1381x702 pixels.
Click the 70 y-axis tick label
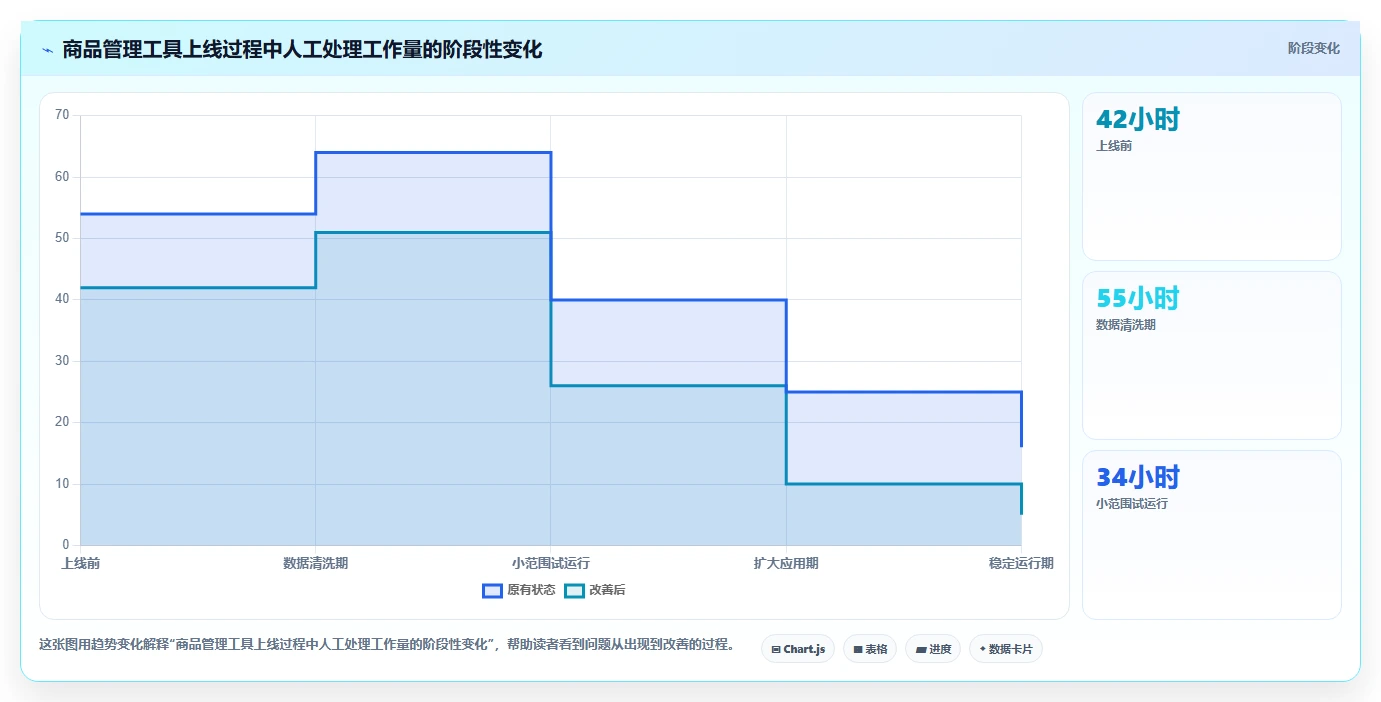click(x=62, y=115)
